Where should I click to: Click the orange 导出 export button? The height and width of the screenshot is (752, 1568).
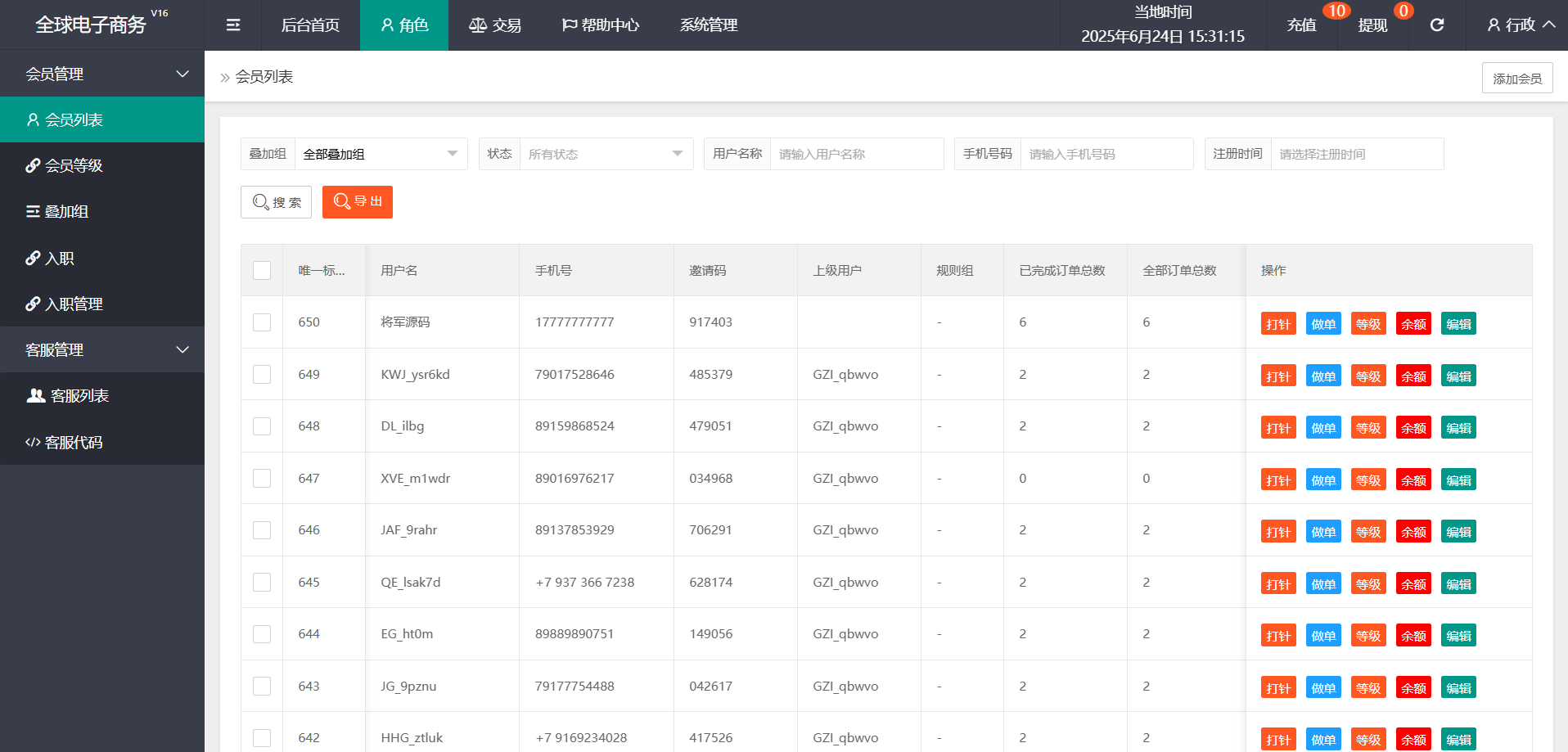coord(358,202)
